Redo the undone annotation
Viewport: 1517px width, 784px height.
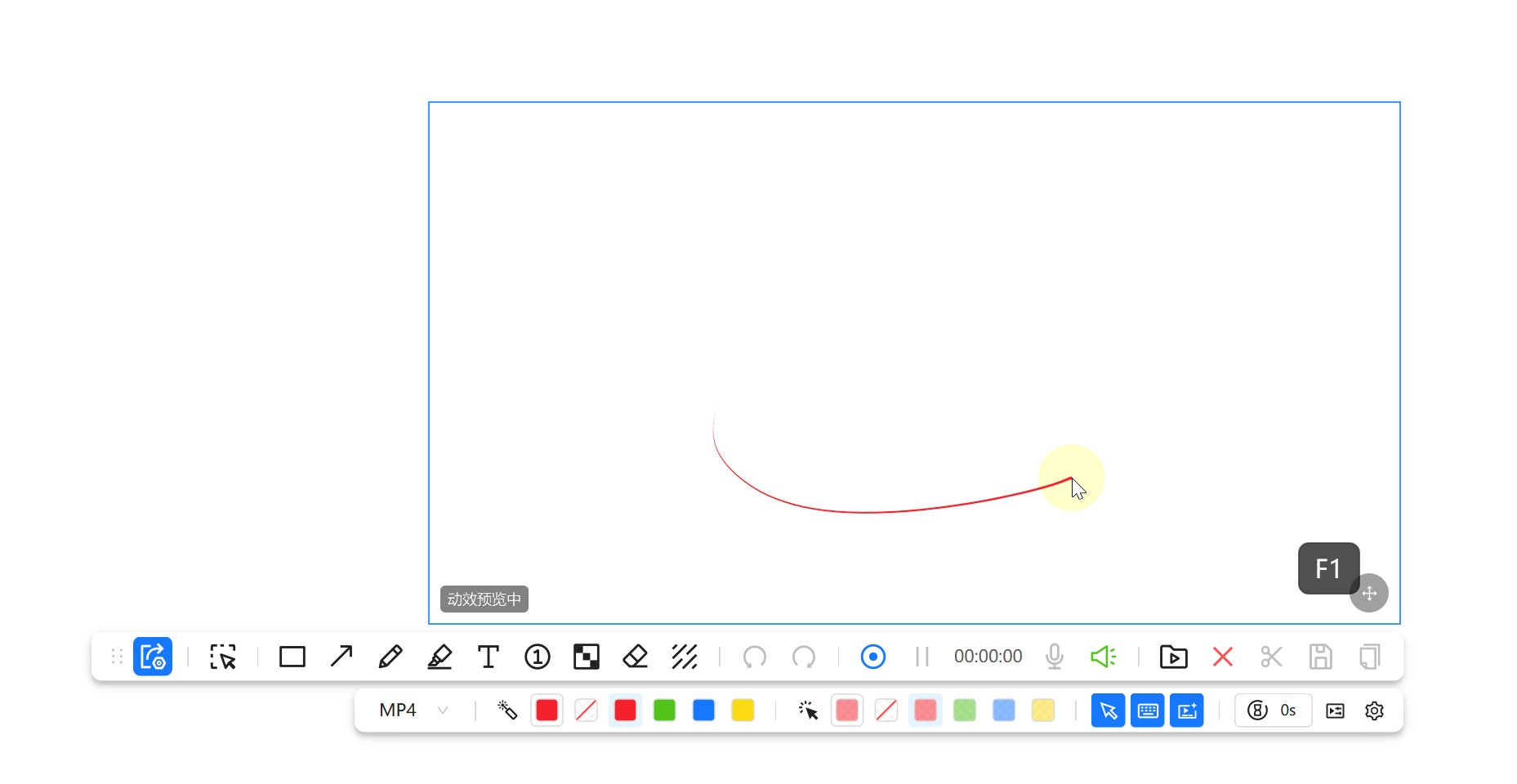[804, 657]
